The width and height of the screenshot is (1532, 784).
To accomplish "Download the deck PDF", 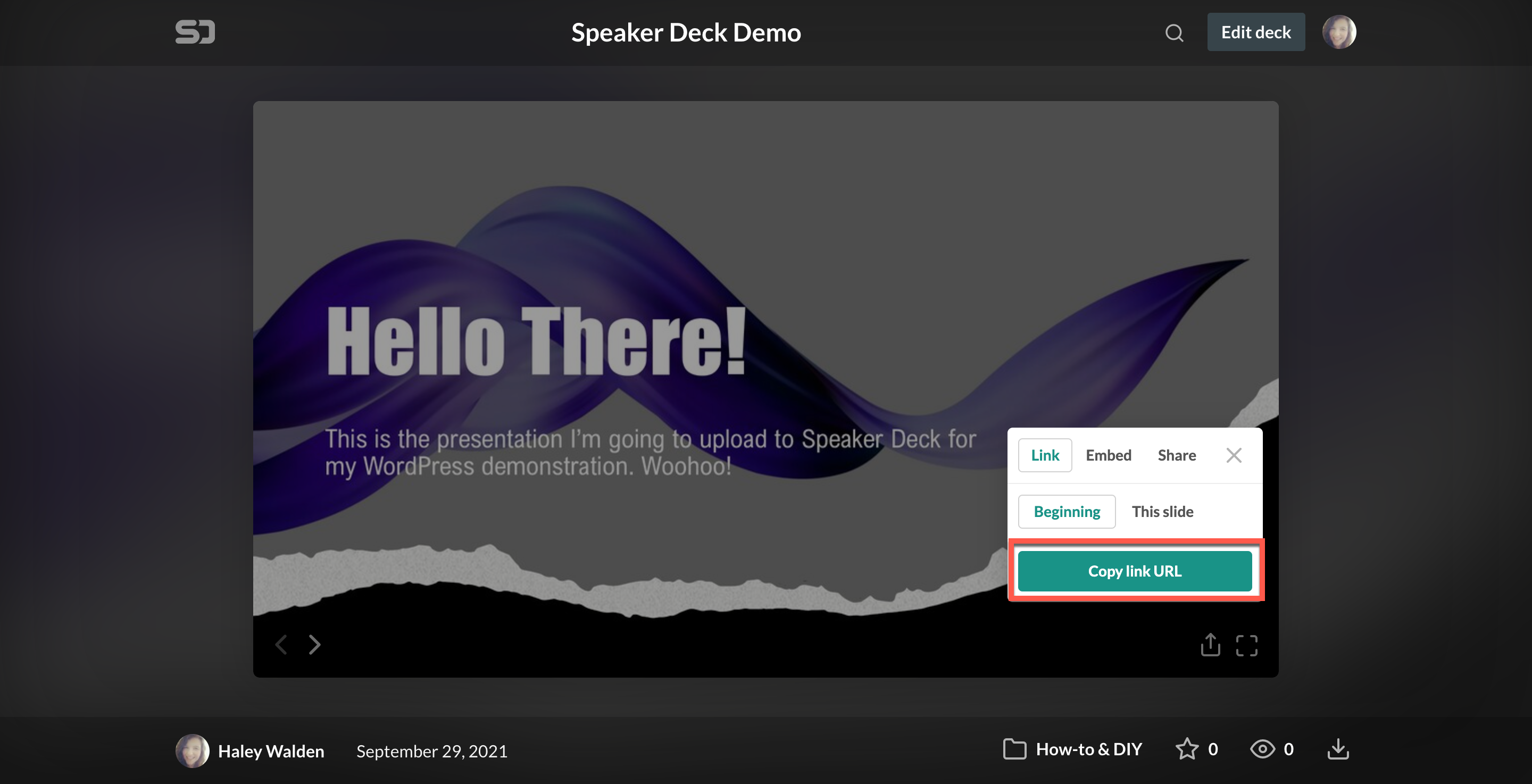I will pos(1338,749).
